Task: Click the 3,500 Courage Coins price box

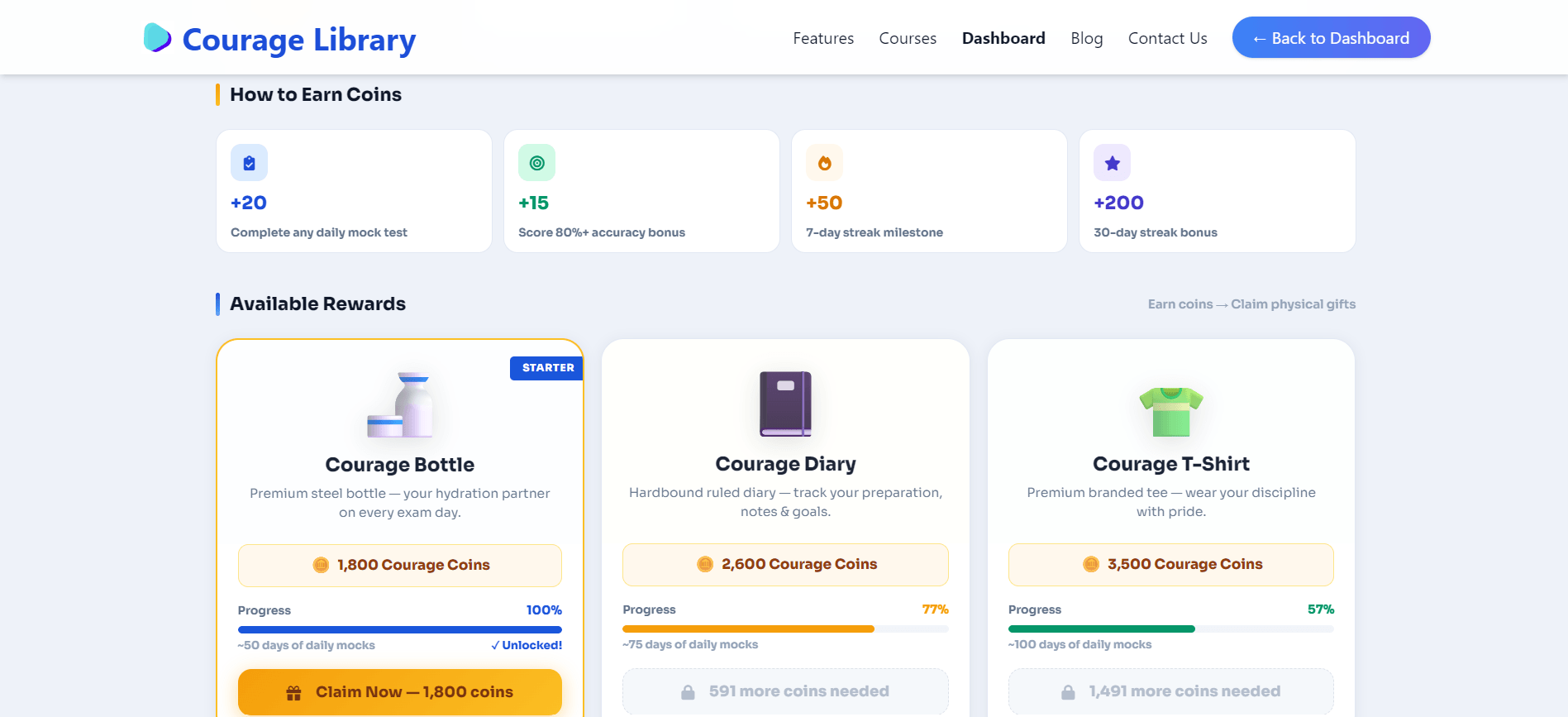Action: click(x=1171, y=565)
